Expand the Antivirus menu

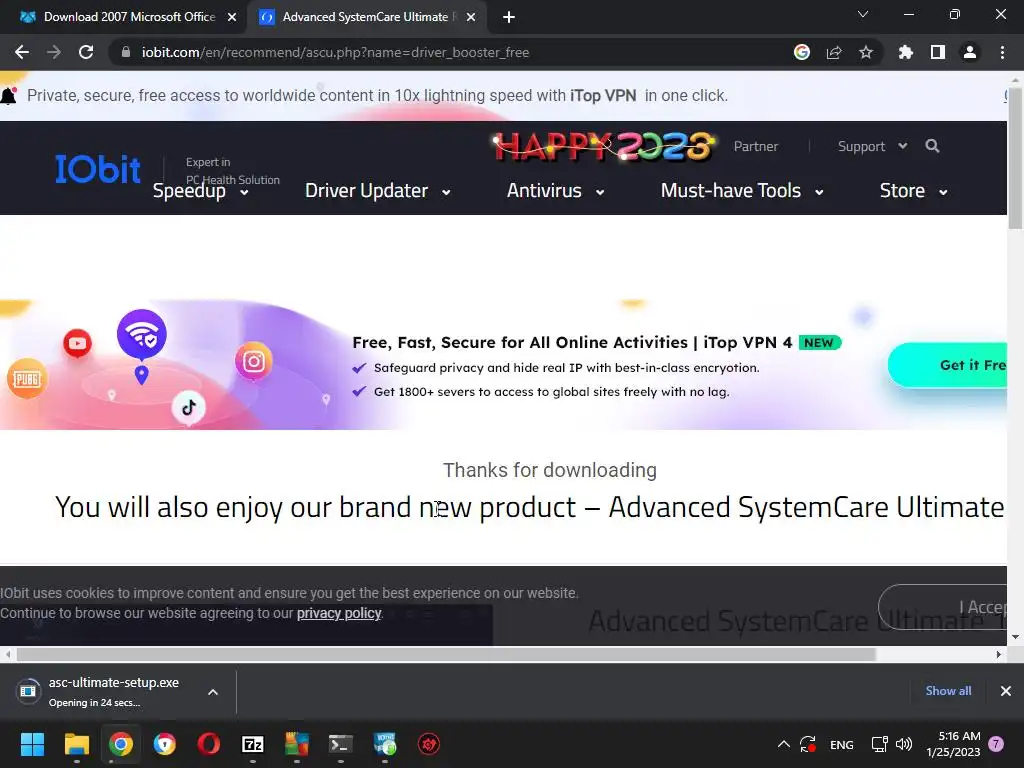point(555,191)
